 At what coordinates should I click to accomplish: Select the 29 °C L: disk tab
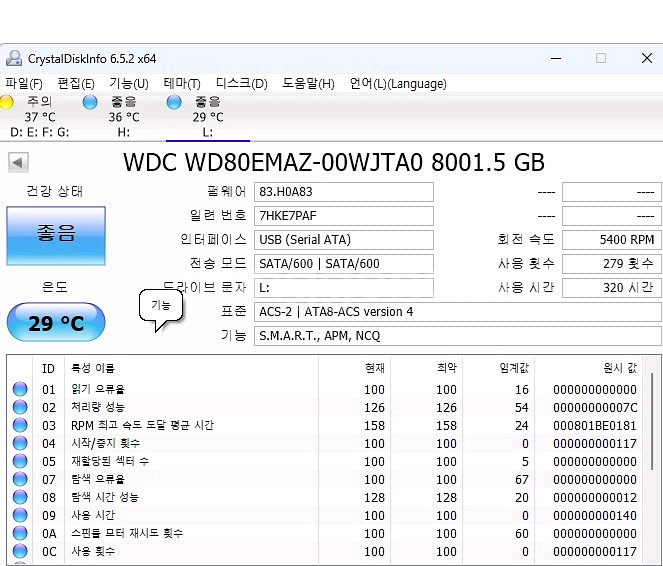click(x=208, y=117)
